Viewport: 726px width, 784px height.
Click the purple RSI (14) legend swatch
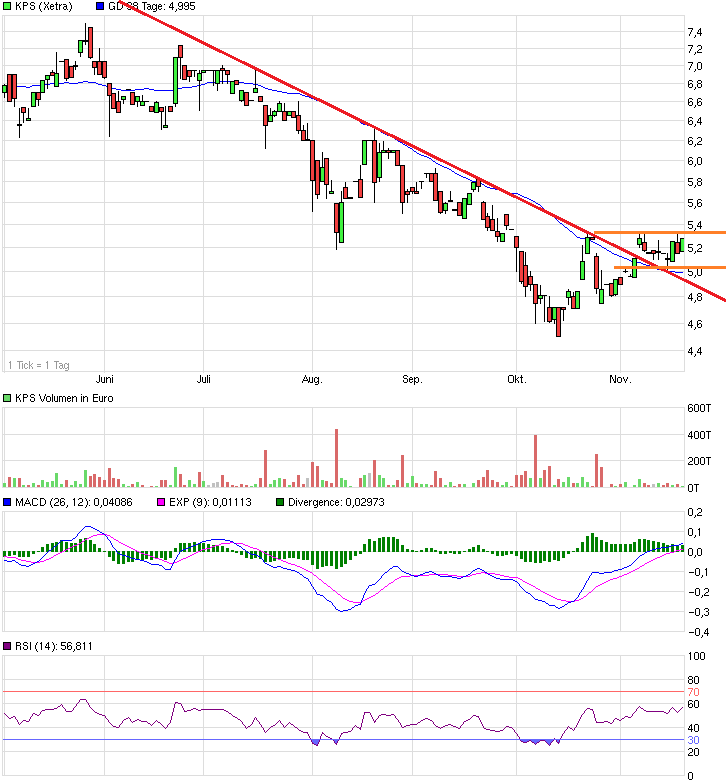click(7, 646)
